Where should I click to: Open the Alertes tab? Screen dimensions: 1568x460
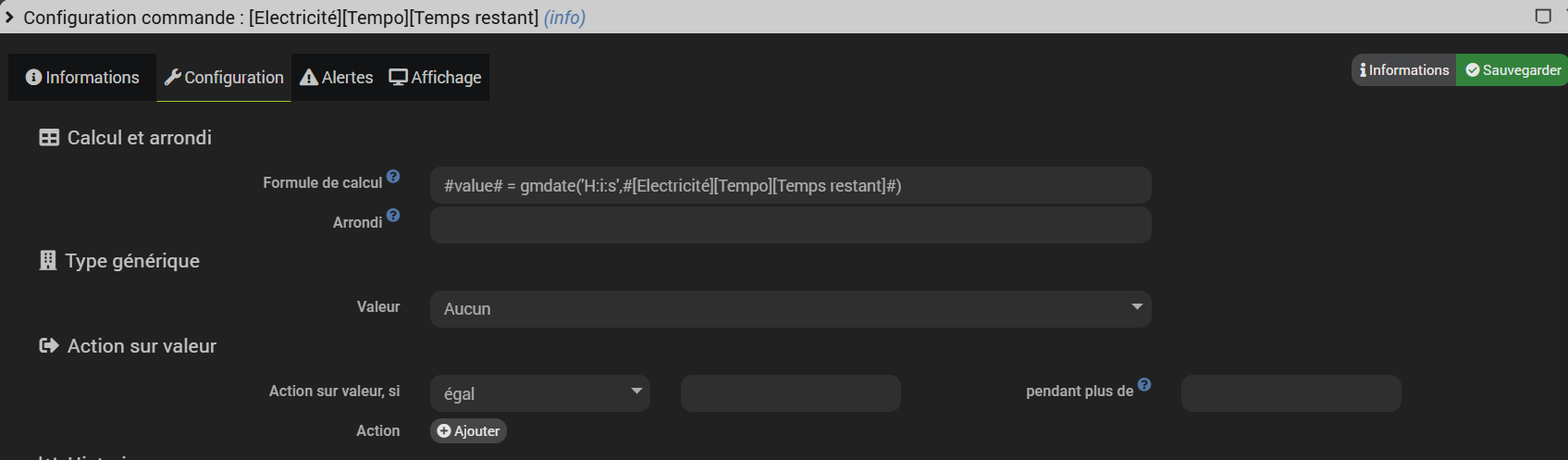tap(337, 78)
